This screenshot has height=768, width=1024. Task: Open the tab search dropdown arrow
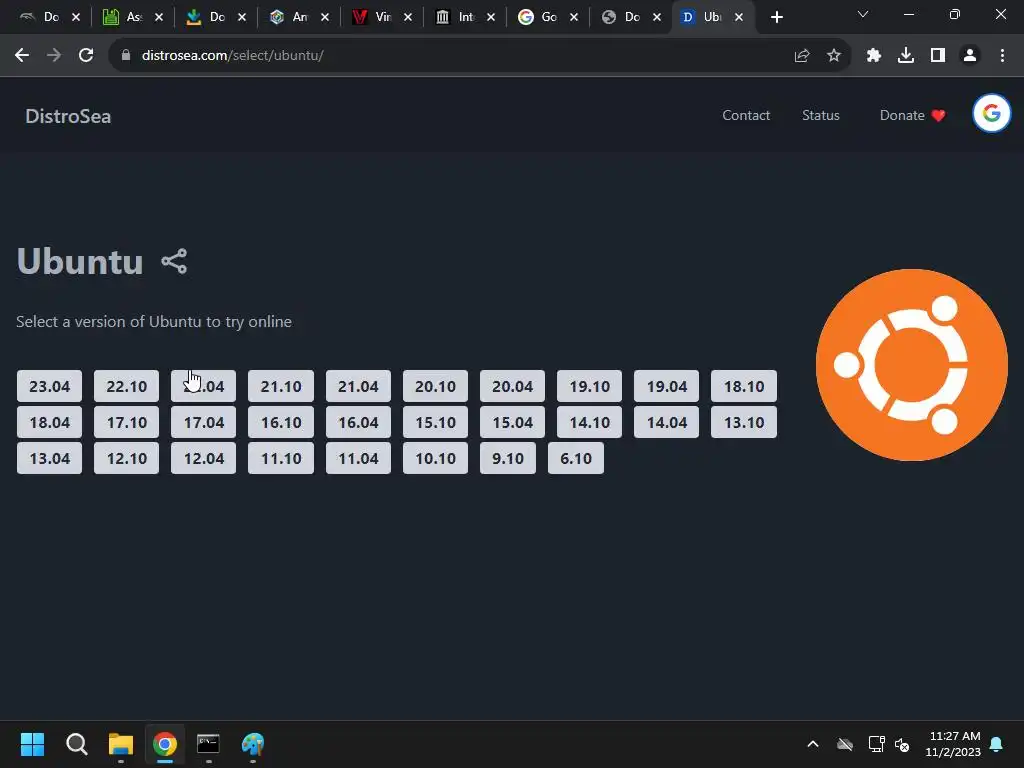point(863,14)
